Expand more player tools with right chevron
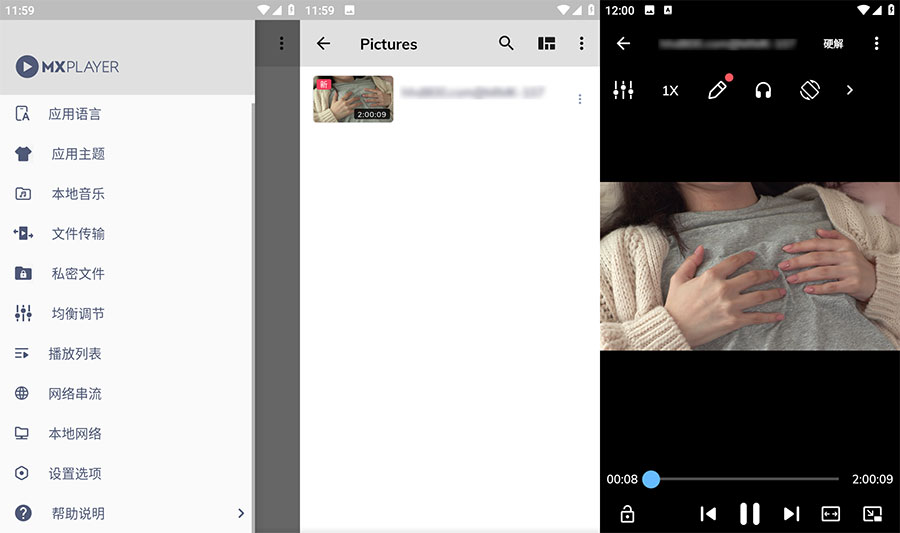900x533 pixels. [x=850, y=90]
